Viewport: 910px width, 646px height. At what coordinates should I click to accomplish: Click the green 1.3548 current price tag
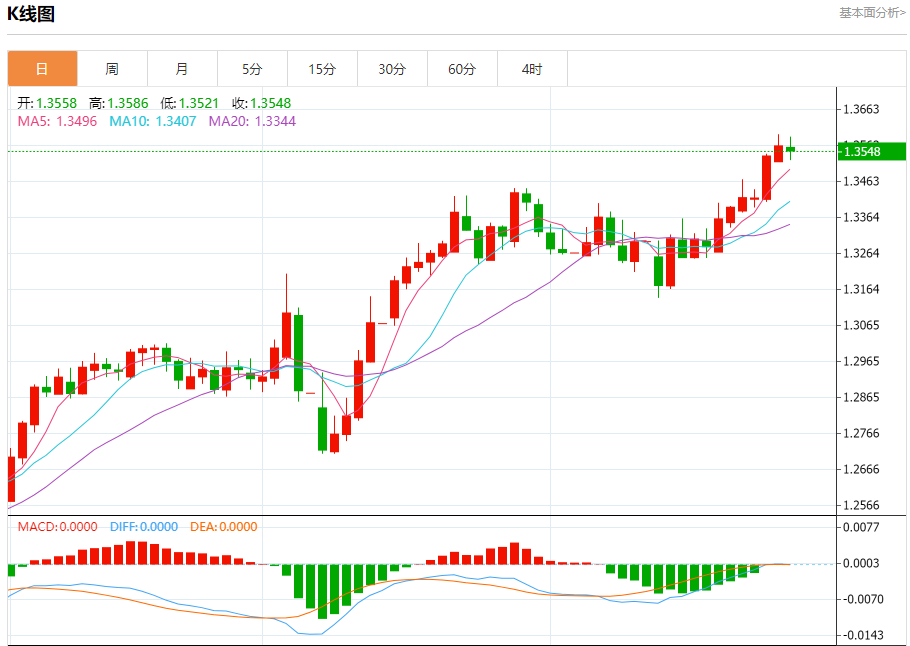871,151
